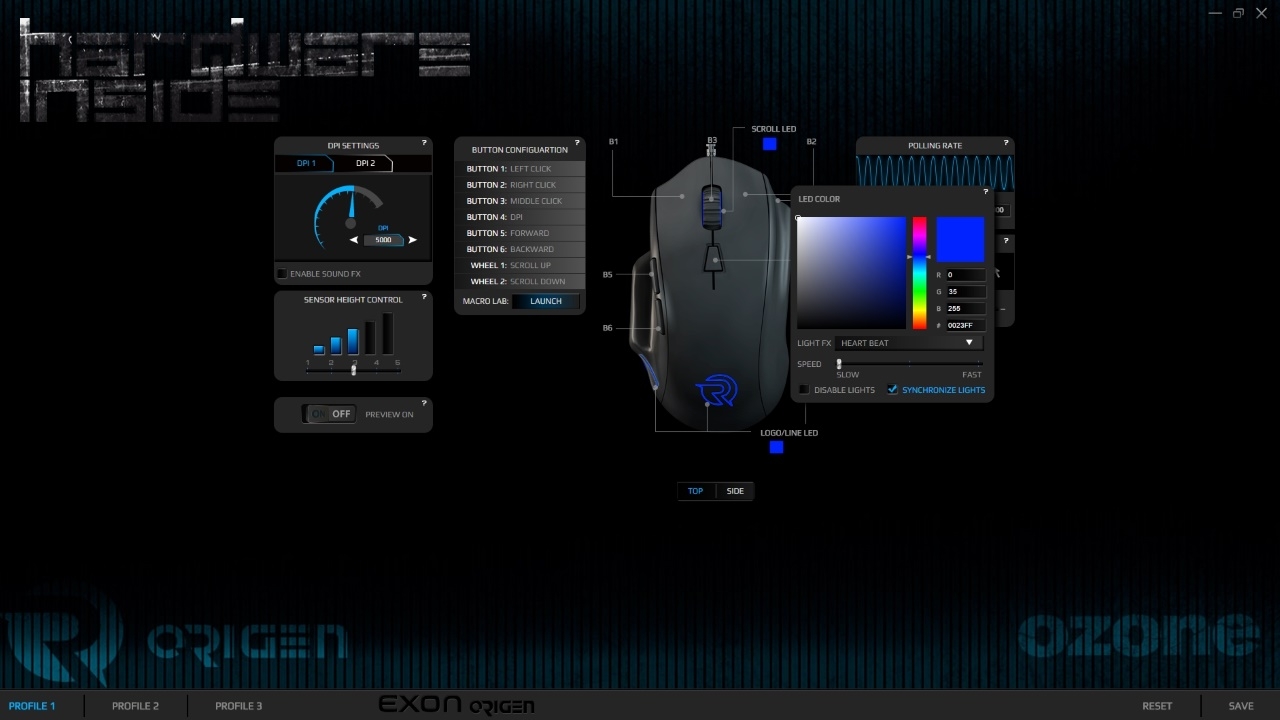
Task: Click the Logo/Line LED color swatch
Action: 776,447
